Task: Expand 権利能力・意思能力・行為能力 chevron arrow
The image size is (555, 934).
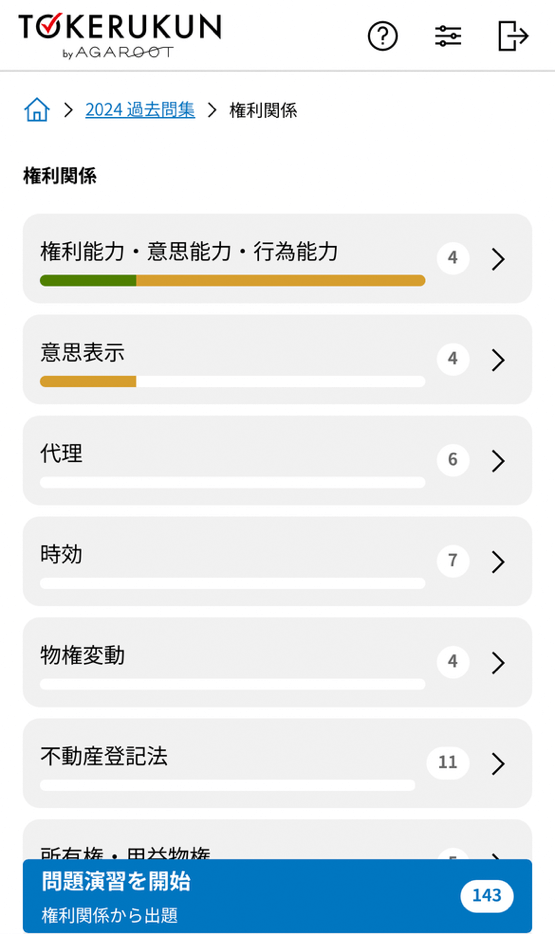Action: point(498,259)
